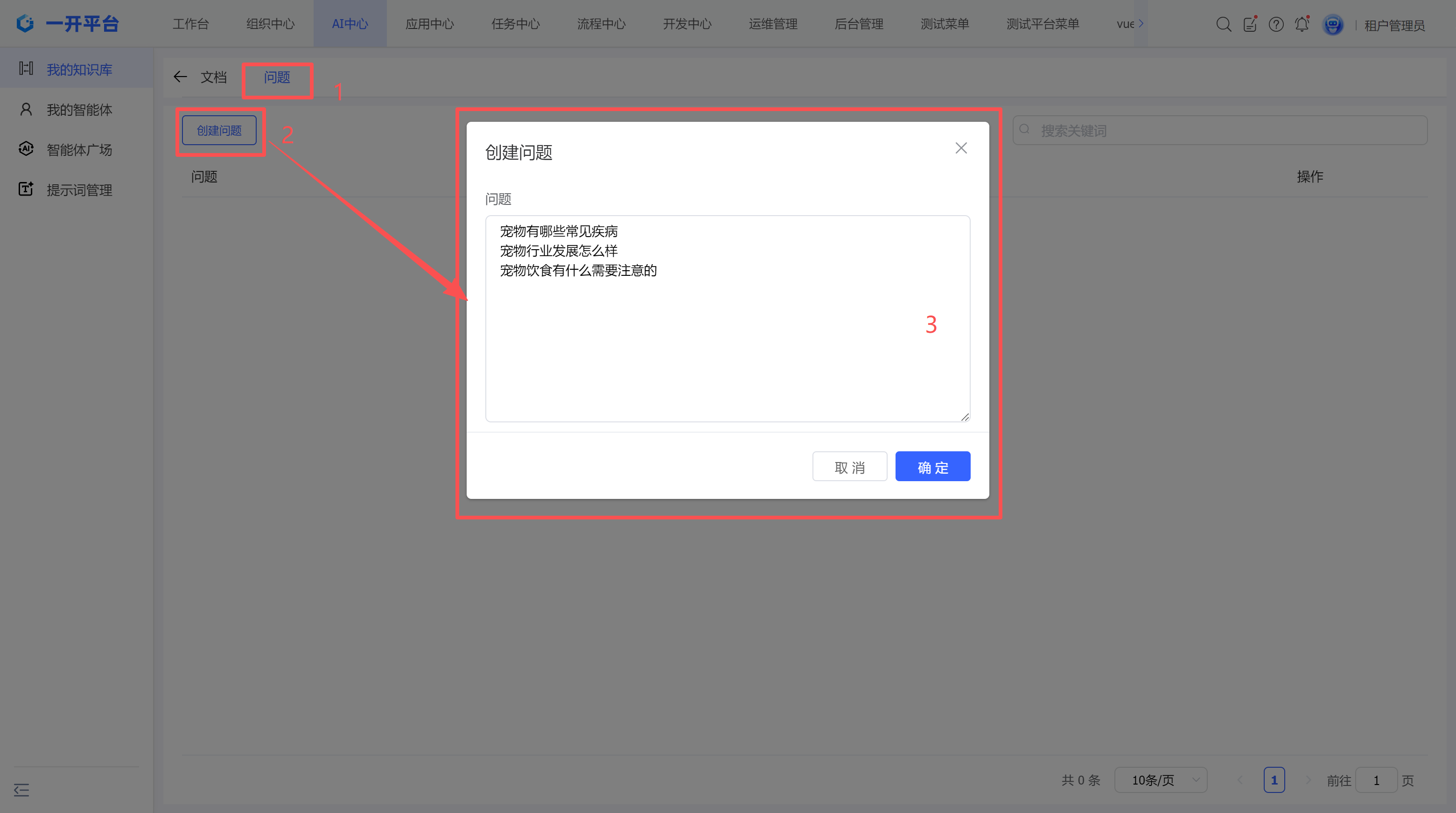
Task: Click the 确定 button in dialog
Action: click(932, 467)
